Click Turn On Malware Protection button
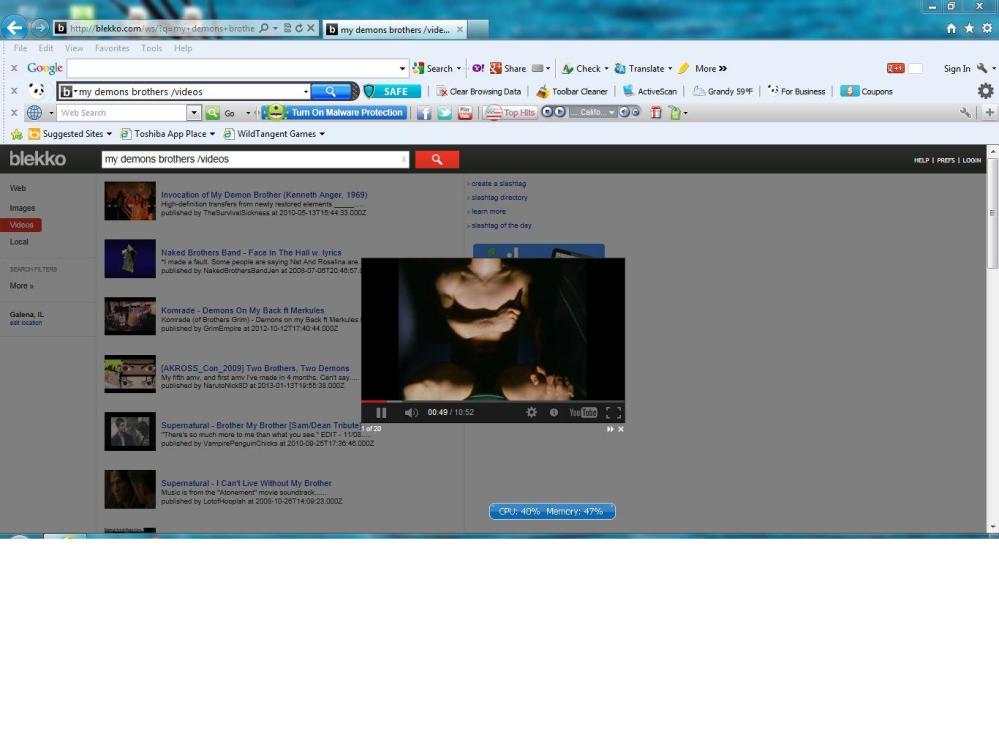 coord(335,113)
